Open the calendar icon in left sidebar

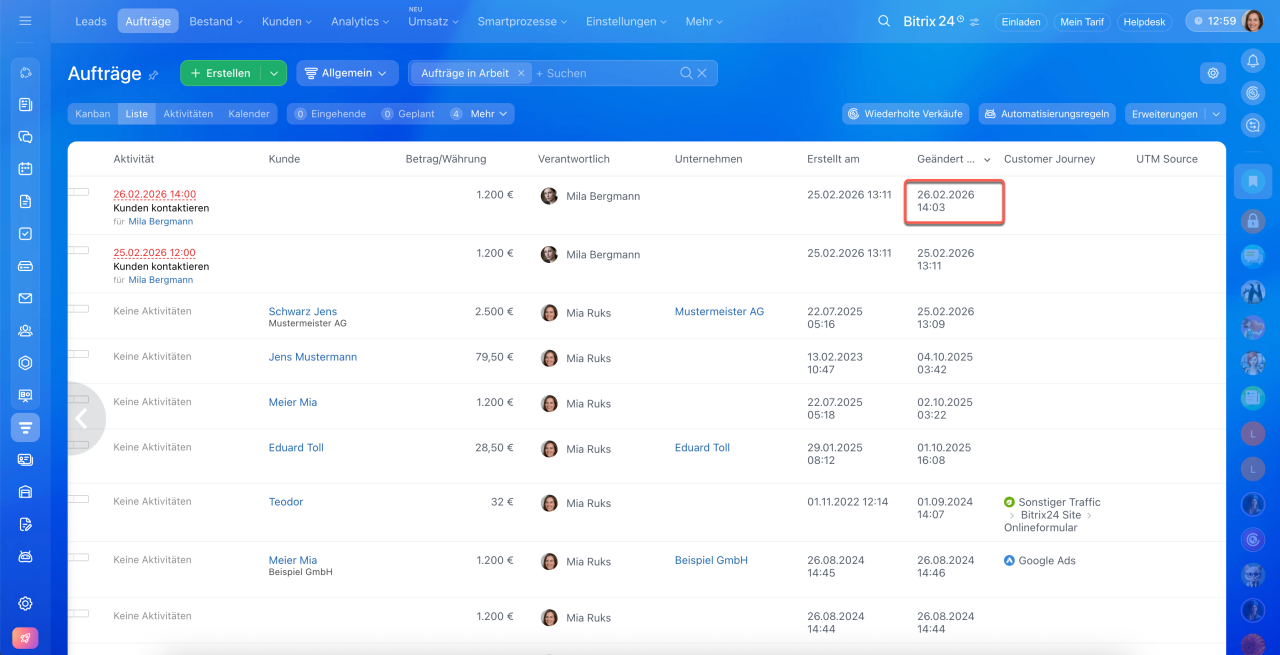click(x=26, y=169)
